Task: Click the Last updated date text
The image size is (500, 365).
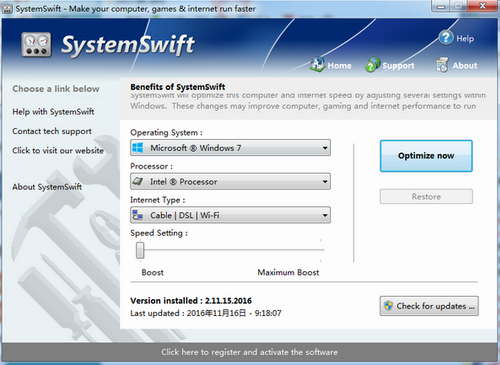Action: tap(206, 313)
